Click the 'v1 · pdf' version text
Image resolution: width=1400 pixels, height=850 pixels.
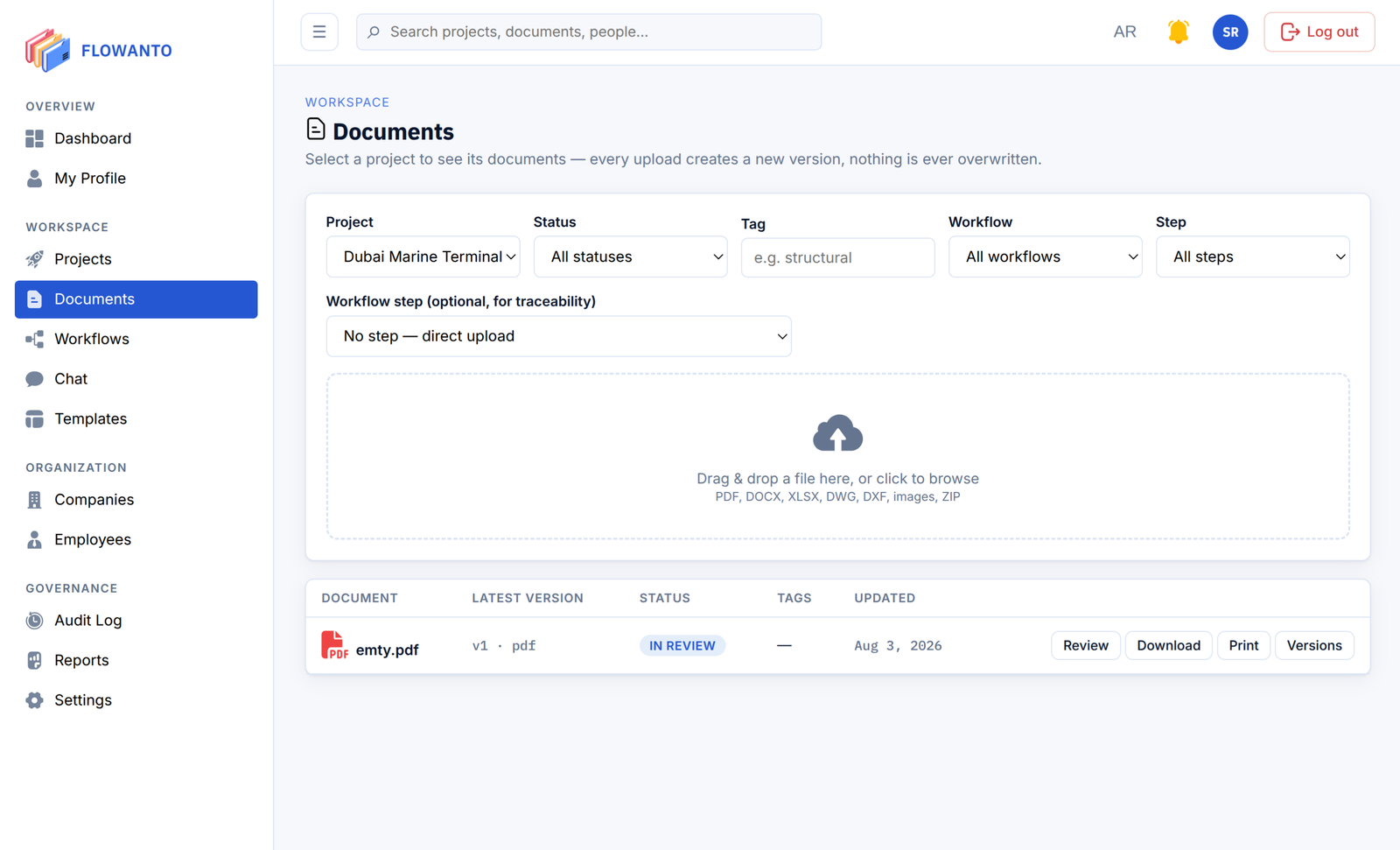coord(504,646)
